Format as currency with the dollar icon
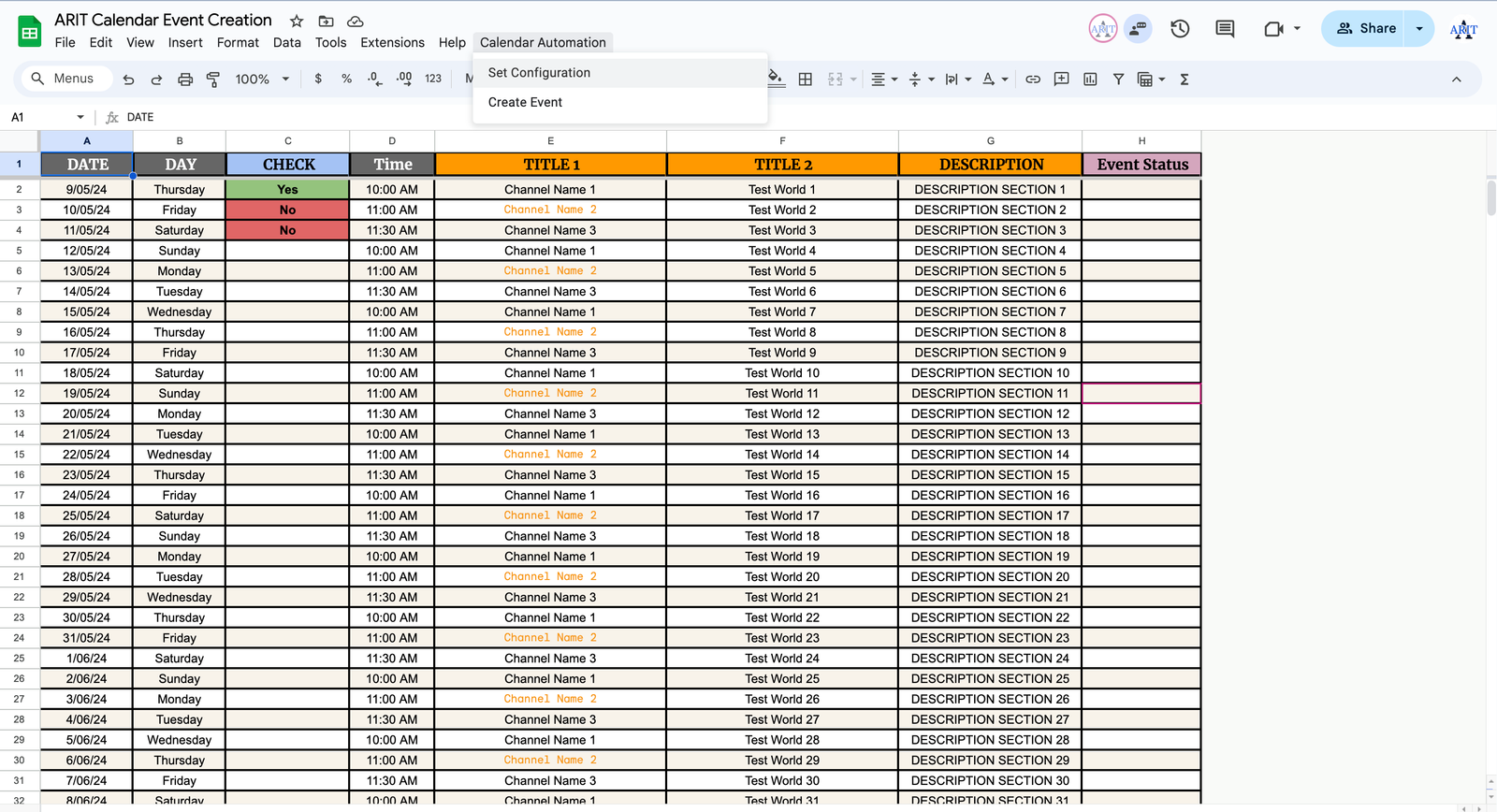The height and width of the screenshot is (812, 1497). point(318,80)
